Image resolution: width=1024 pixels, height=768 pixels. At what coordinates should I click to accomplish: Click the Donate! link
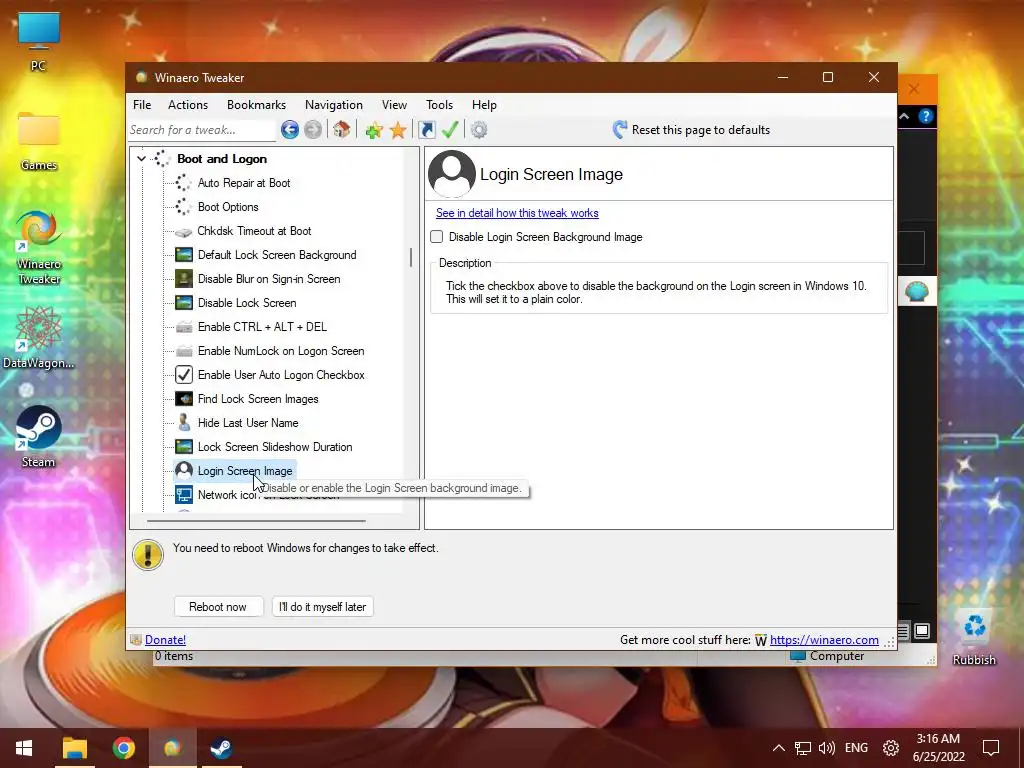click(x=165, y=640)
